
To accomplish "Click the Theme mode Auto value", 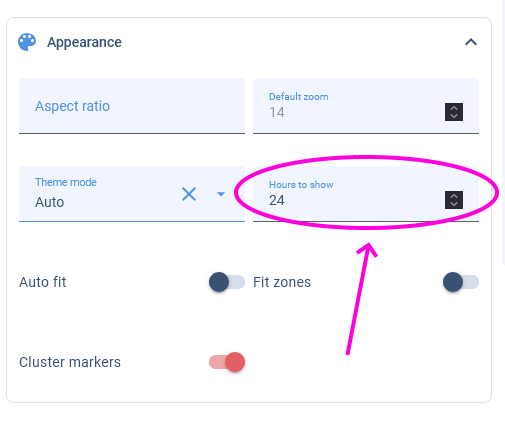I will 50,202.
